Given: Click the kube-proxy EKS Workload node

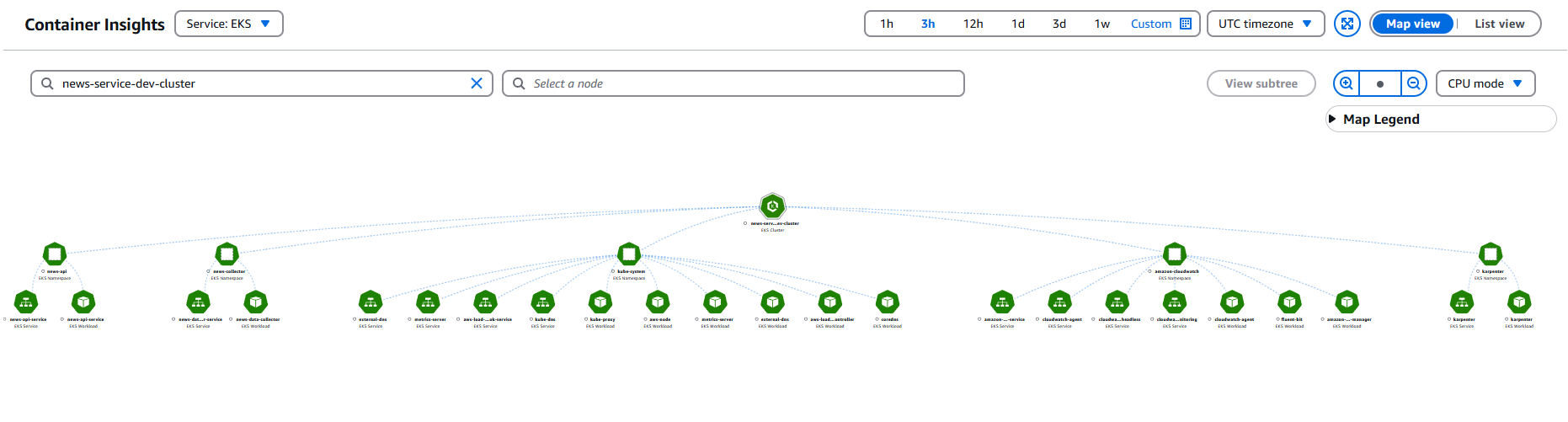Looking at the screenshot, I should click(600, 302).
